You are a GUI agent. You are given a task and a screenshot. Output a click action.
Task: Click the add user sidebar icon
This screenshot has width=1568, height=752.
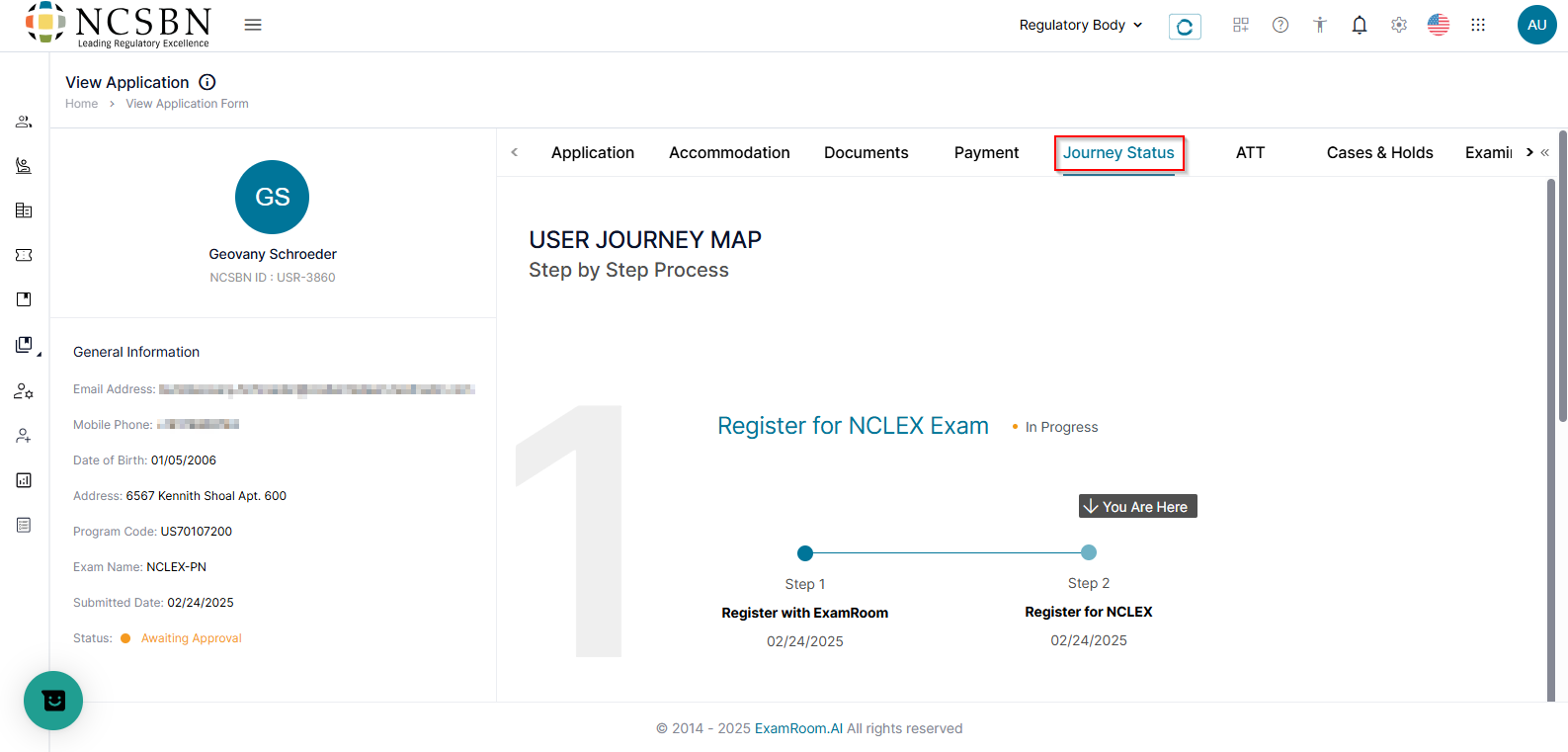coord(24,436)
